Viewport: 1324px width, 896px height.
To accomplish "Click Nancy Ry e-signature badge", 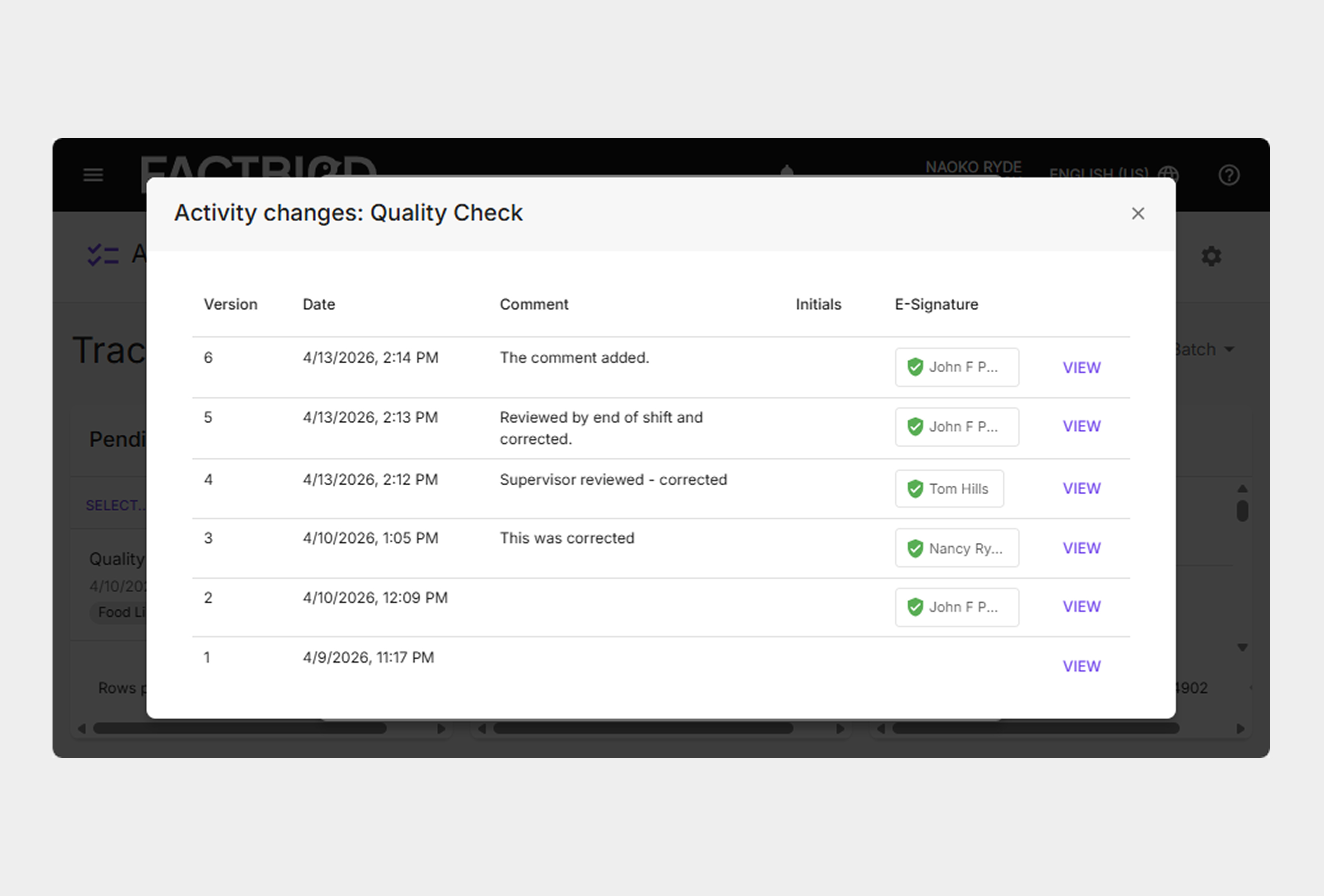I will tap(957, 548).
